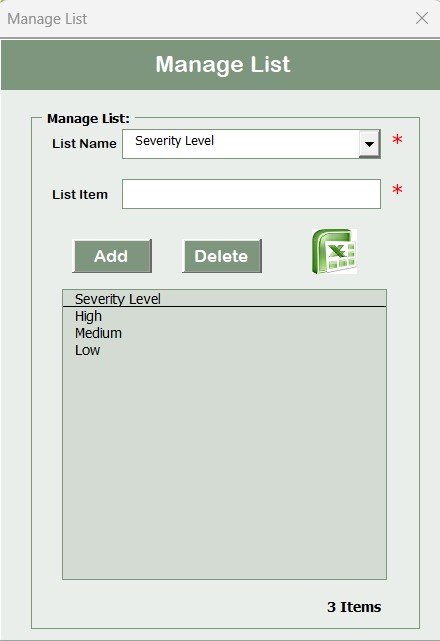Click empty area of the list box
440x641 pixels.
pyautogui.click(x=224, y=466)
